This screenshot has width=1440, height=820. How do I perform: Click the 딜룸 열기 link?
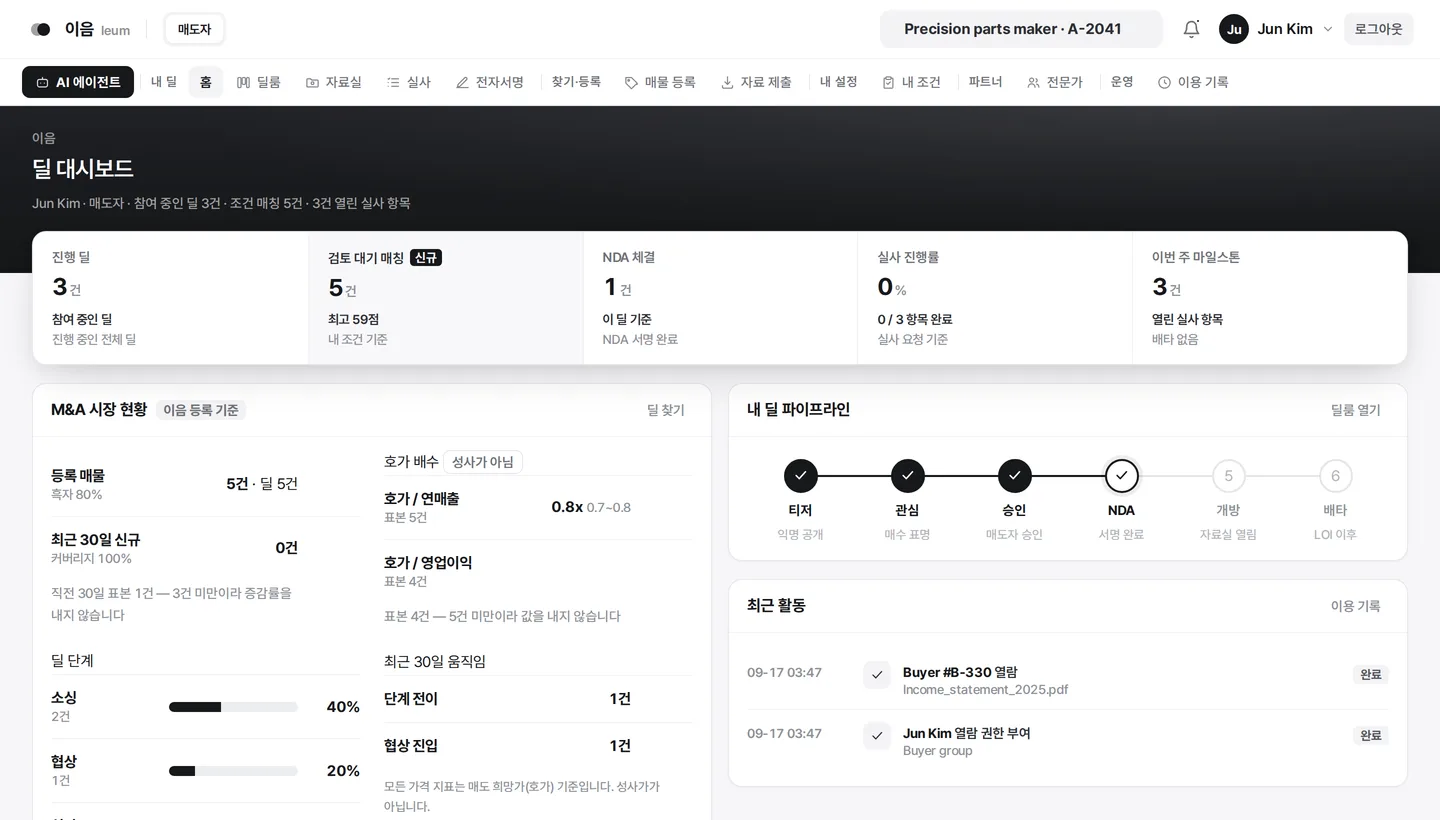[1355, 410]
